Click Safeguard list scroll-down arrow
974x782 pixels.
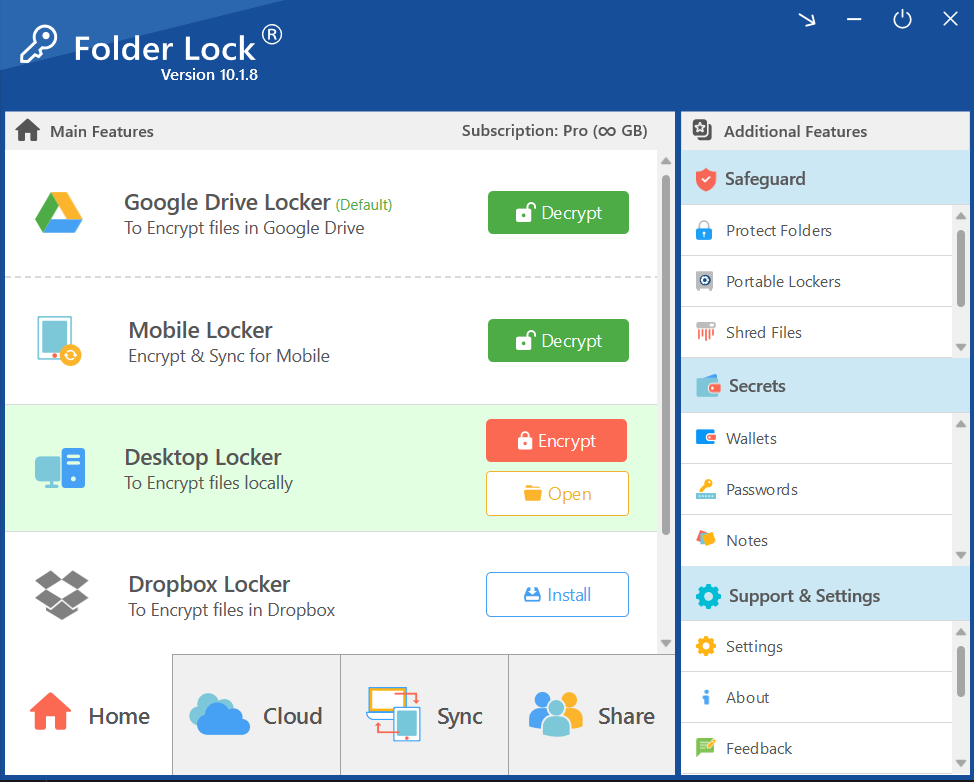(961, 347)
